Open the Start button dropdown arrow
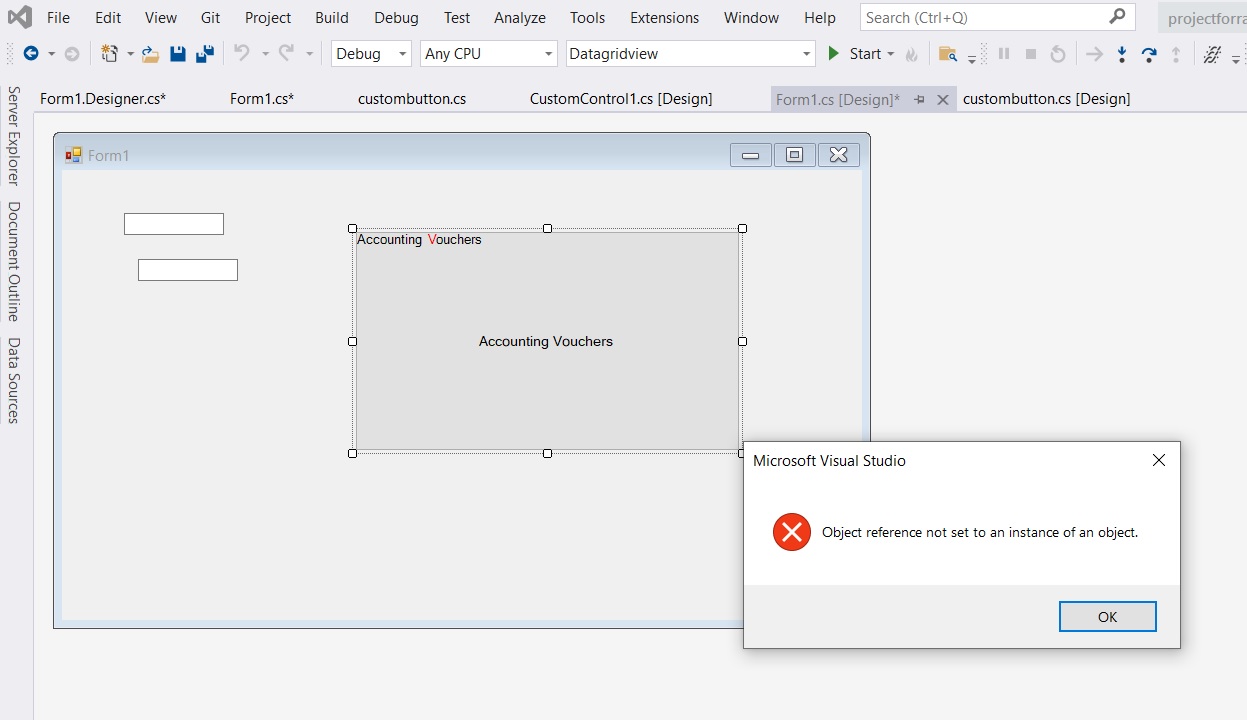1247x720 pixels. point(891,54)
